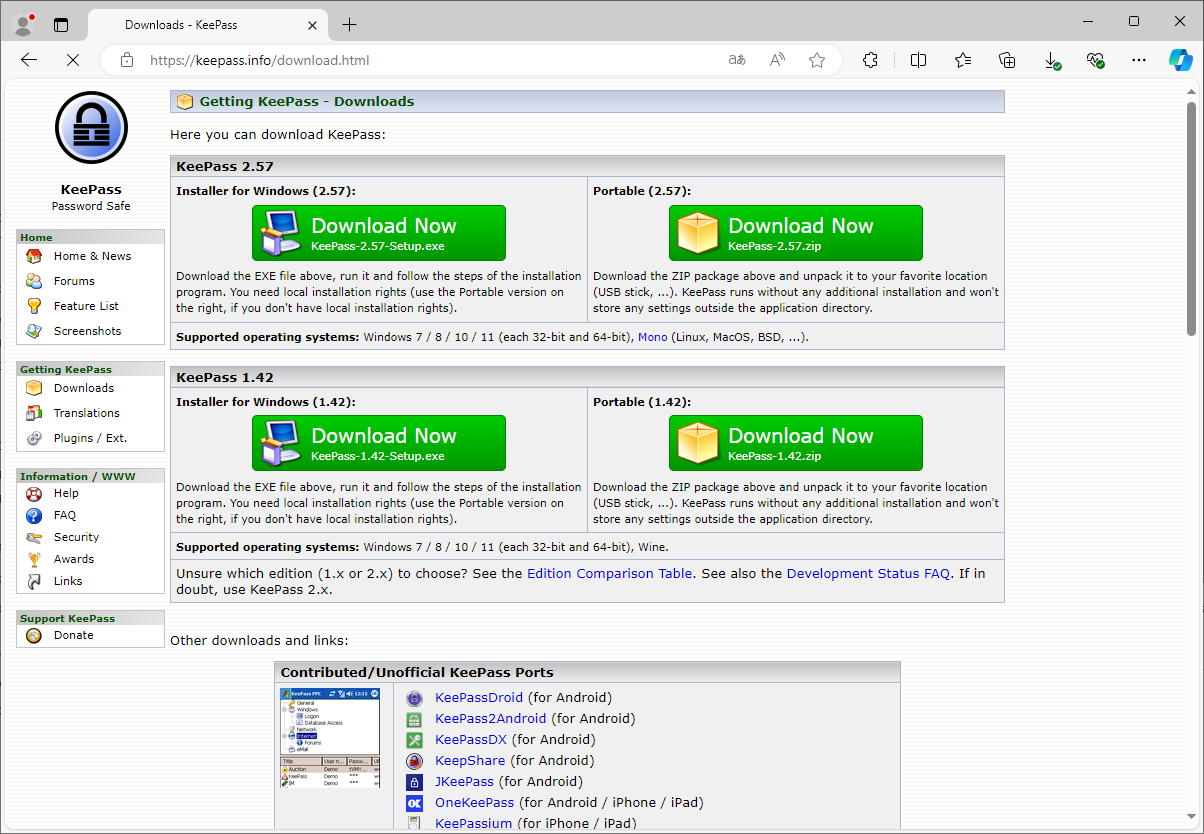Open a new browser tab

pyautogui.click(x=349, y=25)
